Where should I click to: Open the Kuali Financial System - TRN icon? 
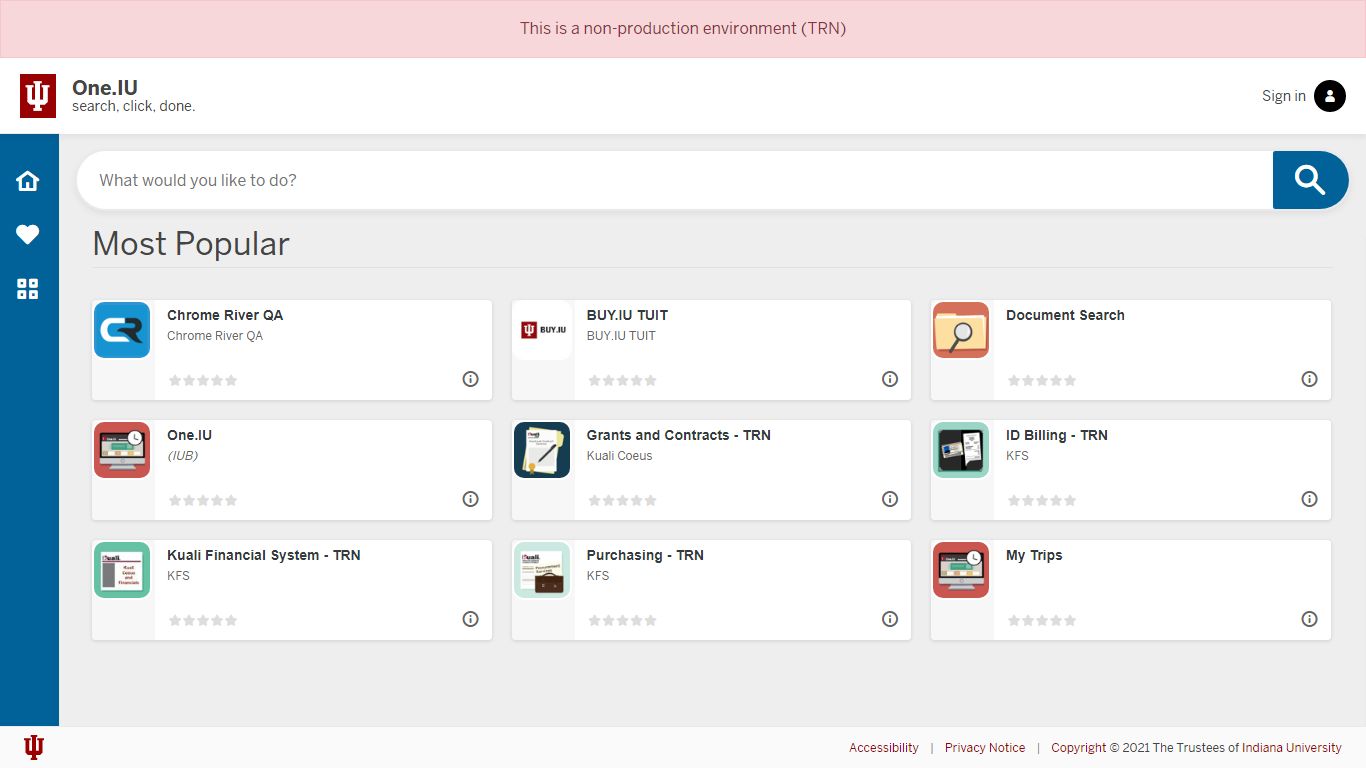tap(122, 570)
